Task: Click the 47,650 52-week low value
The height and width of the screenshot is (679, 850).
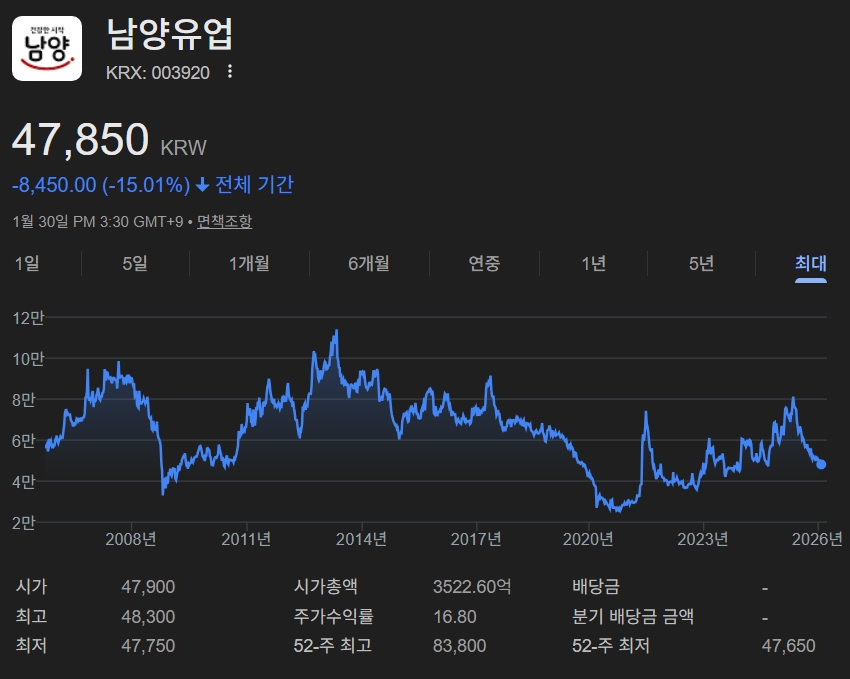Action: [788, 646]
